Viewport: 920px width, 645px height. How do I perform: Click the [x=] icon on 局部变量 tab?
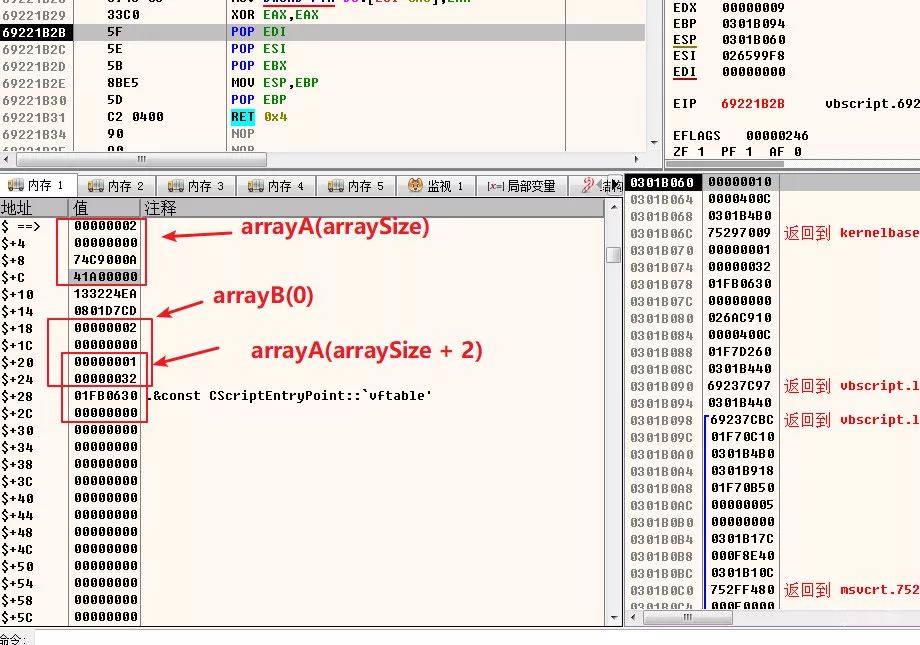tap(495, 186)
